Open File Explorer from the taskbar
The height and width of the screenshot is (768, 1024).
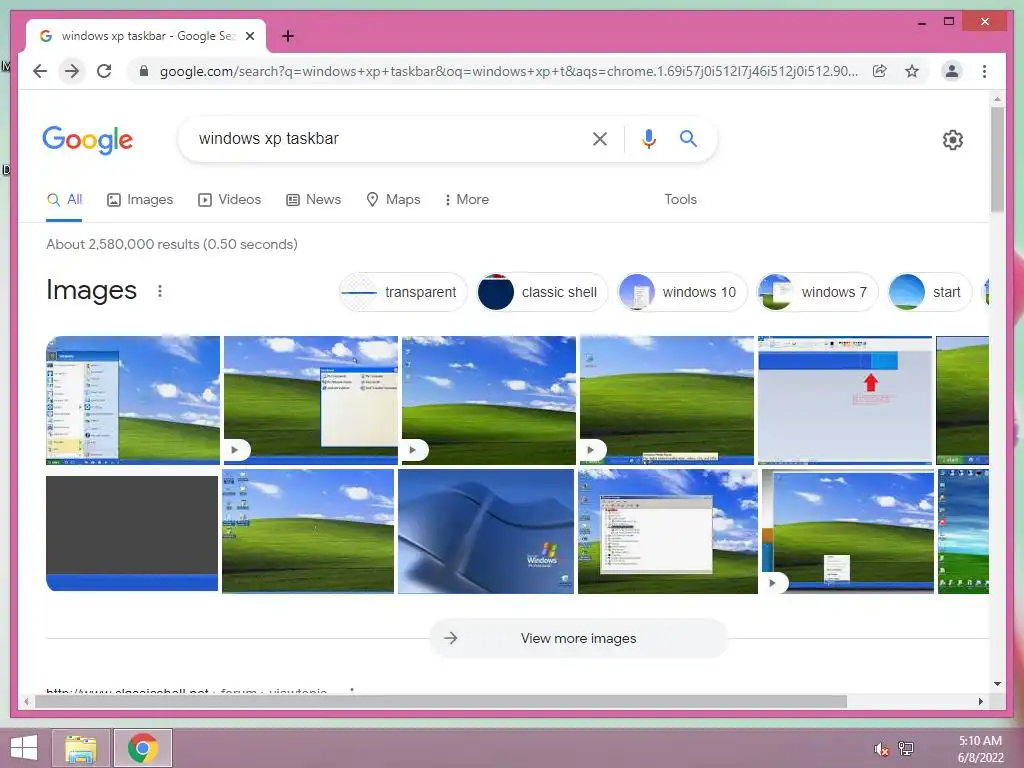[81, 748]
